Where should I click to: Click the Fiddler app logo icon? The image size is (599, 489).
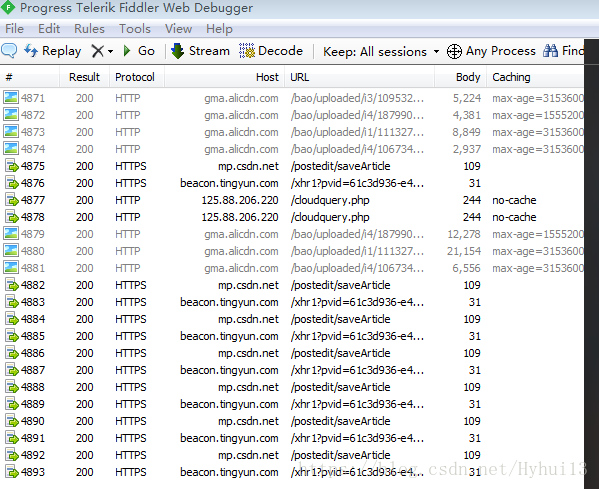tap(8, 8)
